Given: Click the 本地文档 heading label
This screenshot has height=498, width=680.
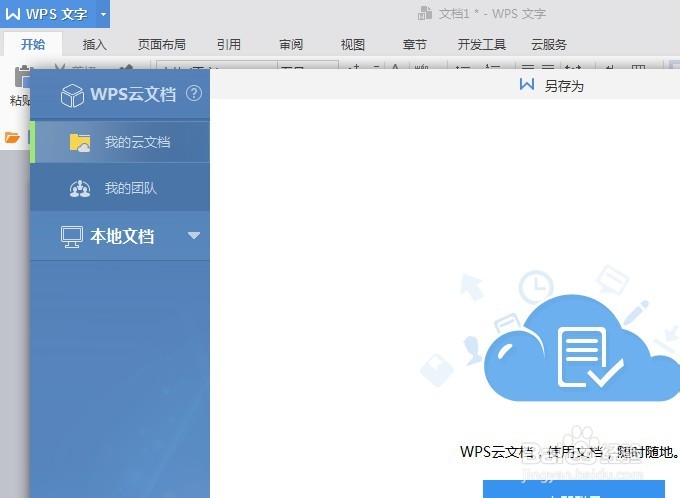Looking at the screenshot, I should tap(122, 236).
